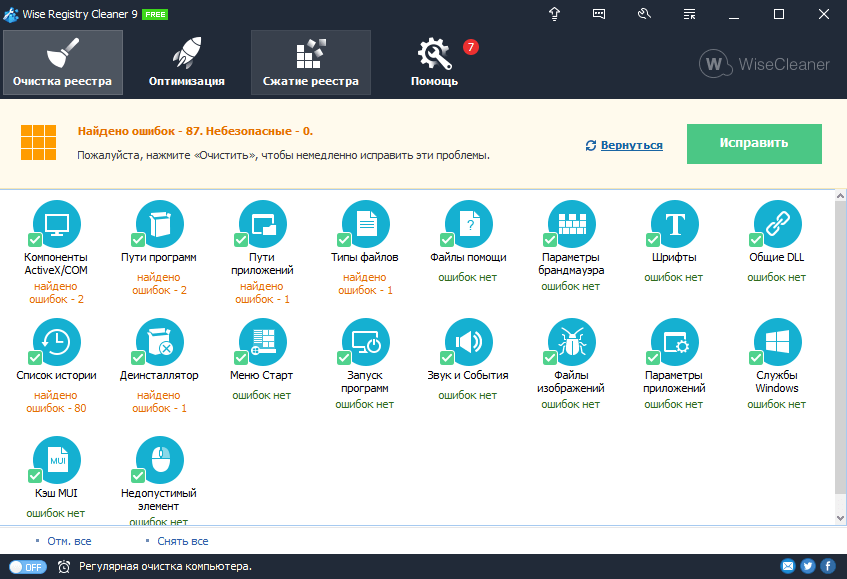Select the Пути программ box icon

pyautogui.click(x=160, y=224)
